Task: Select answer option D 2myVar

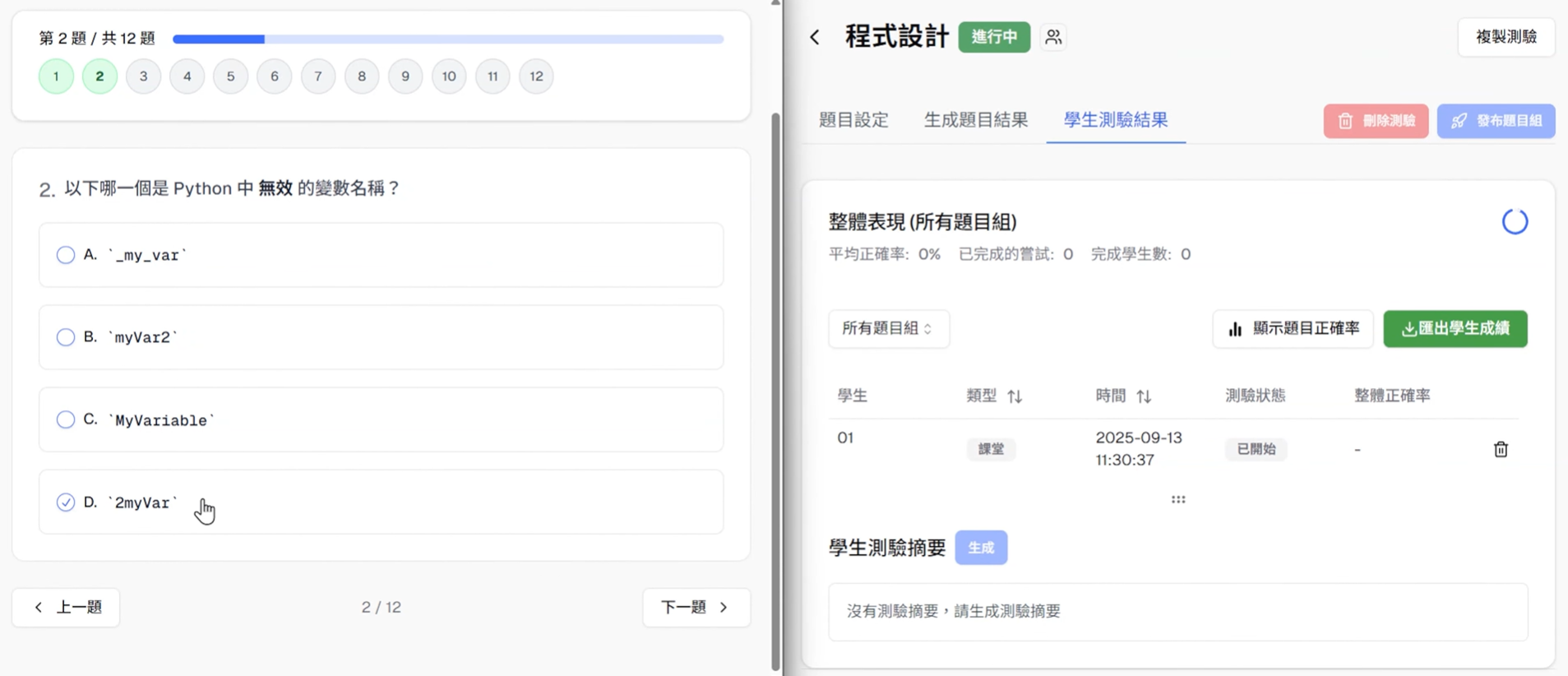Action: click(x=381, y=502)
